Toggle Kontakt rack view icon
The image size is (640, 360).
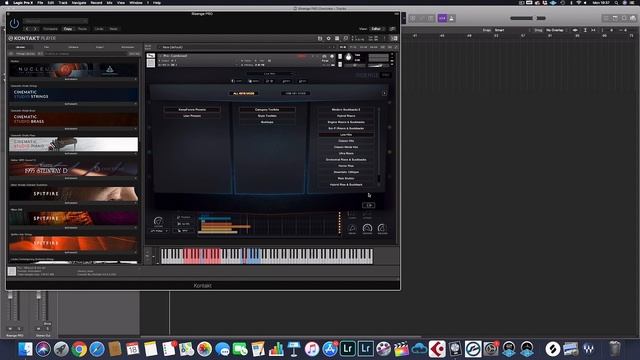tap(337, 38)
